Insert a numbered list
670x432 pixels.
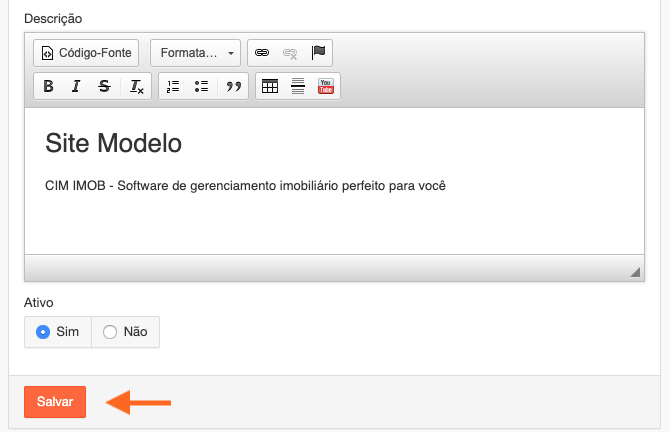173,87
